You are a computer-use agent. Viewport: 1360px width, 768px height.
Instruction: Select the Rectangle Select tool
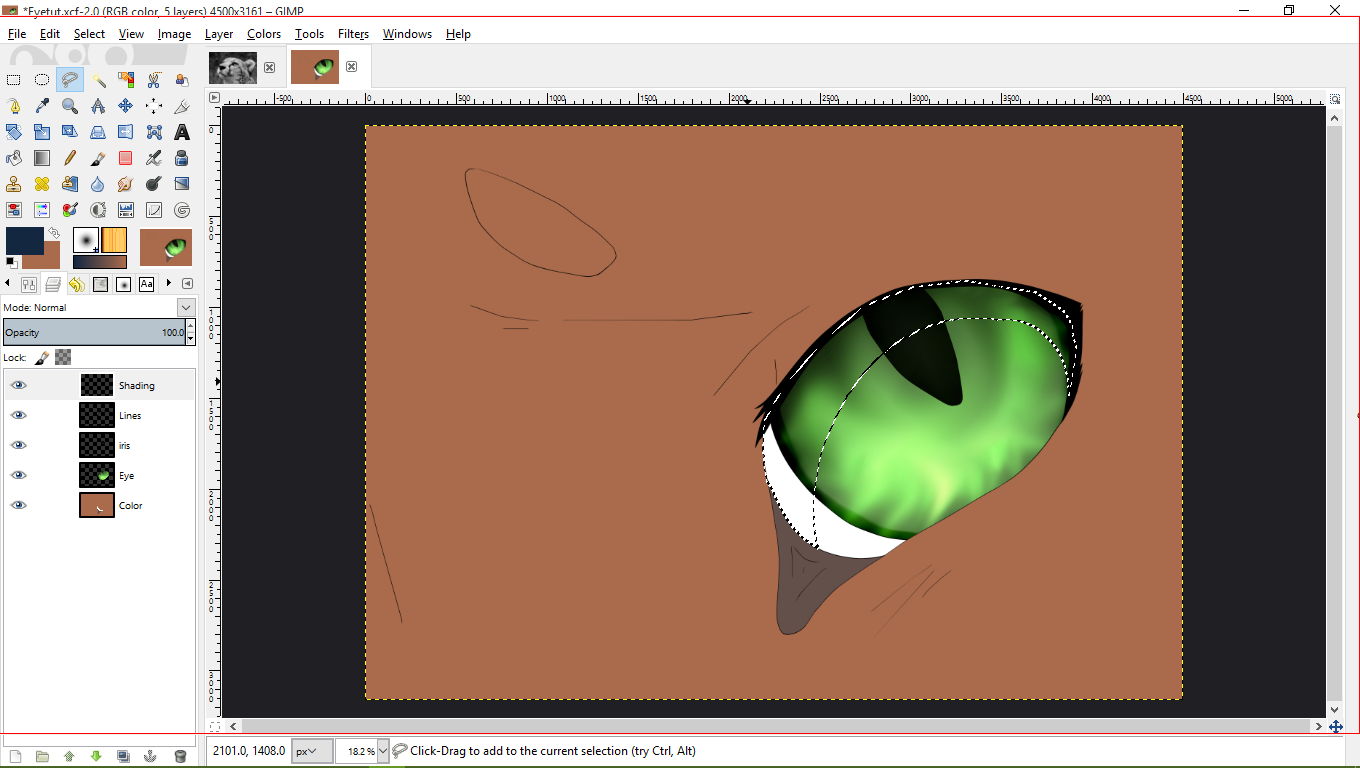coord(14,80)
